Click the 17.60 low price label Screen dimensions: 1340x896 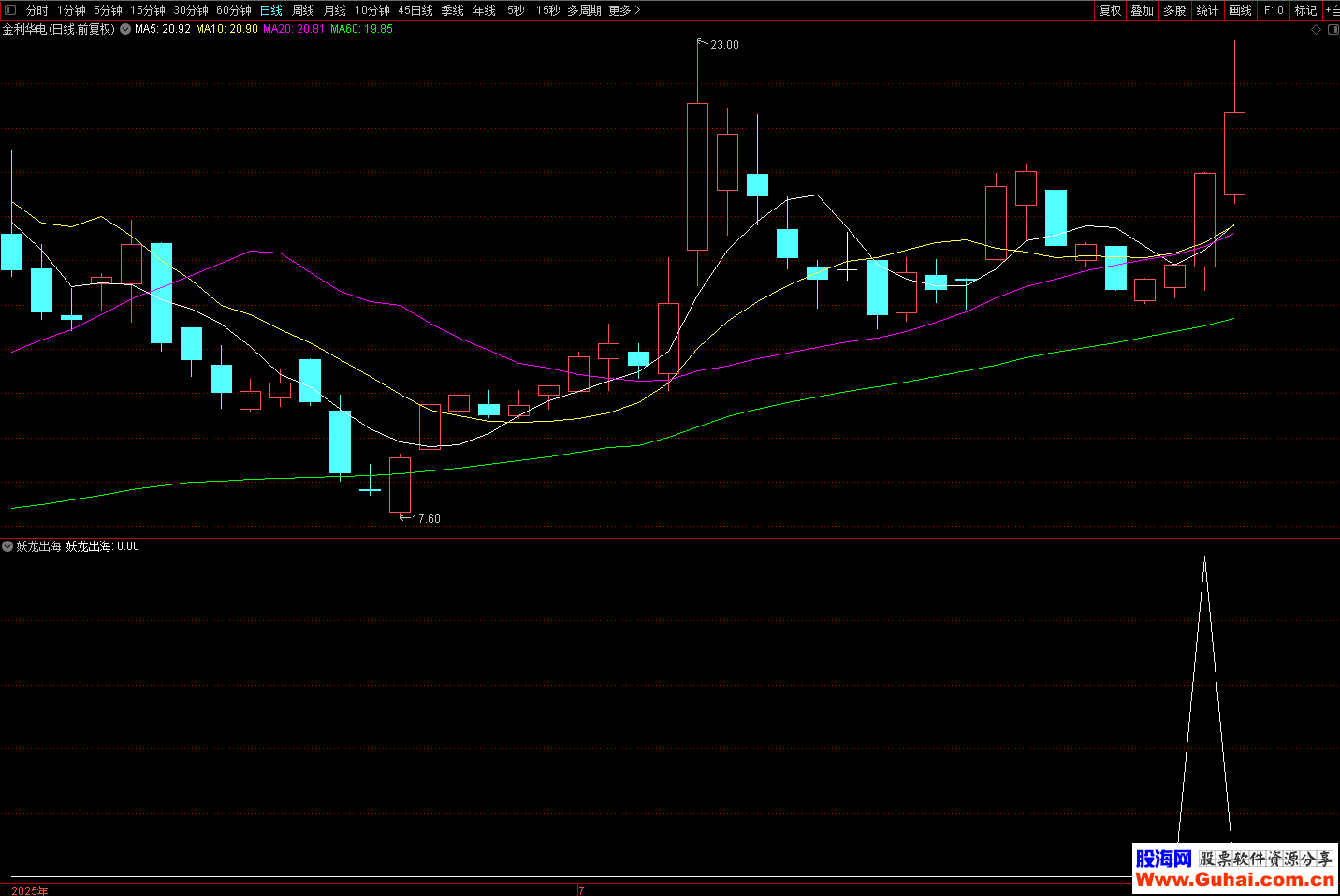(426, 519)
